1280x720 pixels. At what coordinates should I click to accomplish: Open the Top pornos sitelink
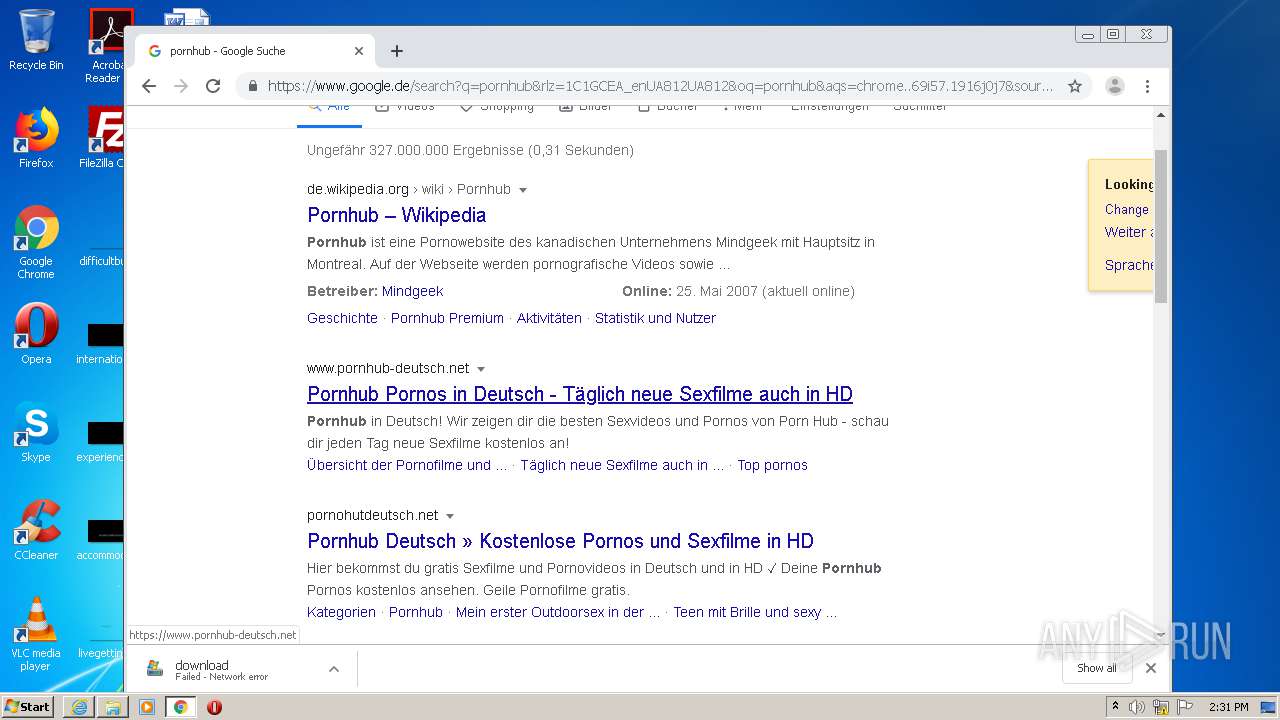[x=772, y=465]
